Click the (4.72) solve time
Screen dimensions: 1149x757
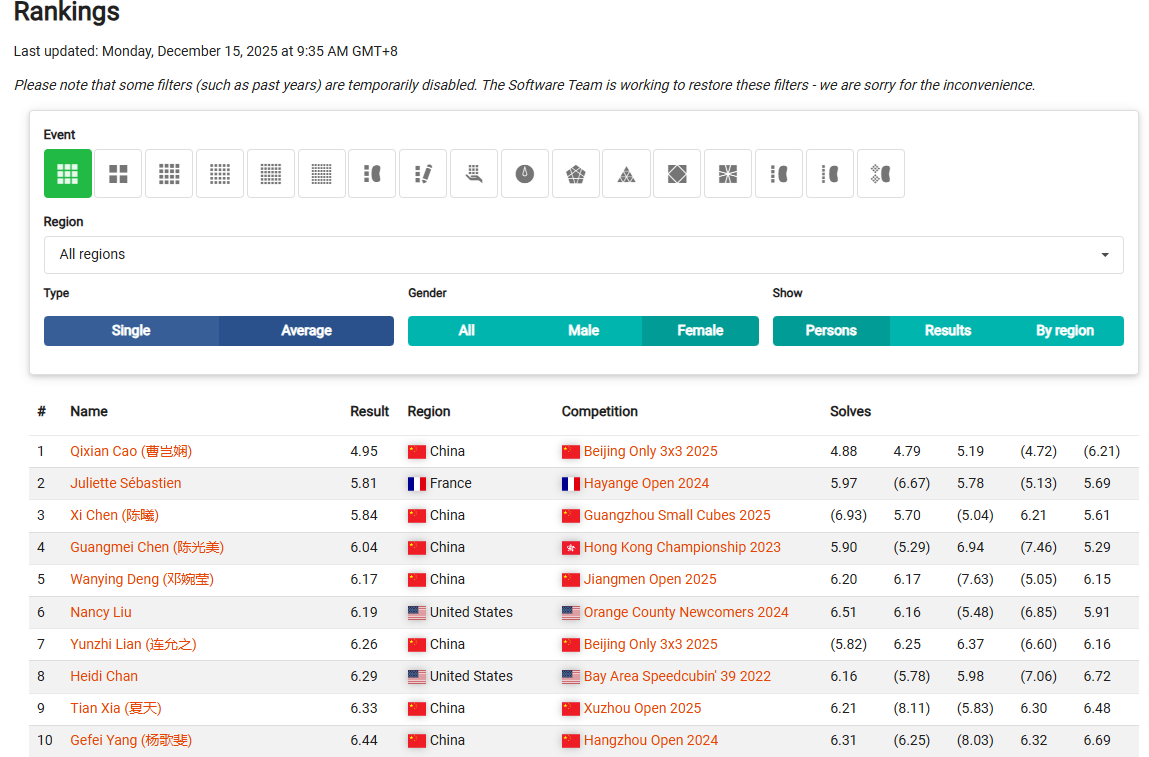click(x=1038, y=451)
